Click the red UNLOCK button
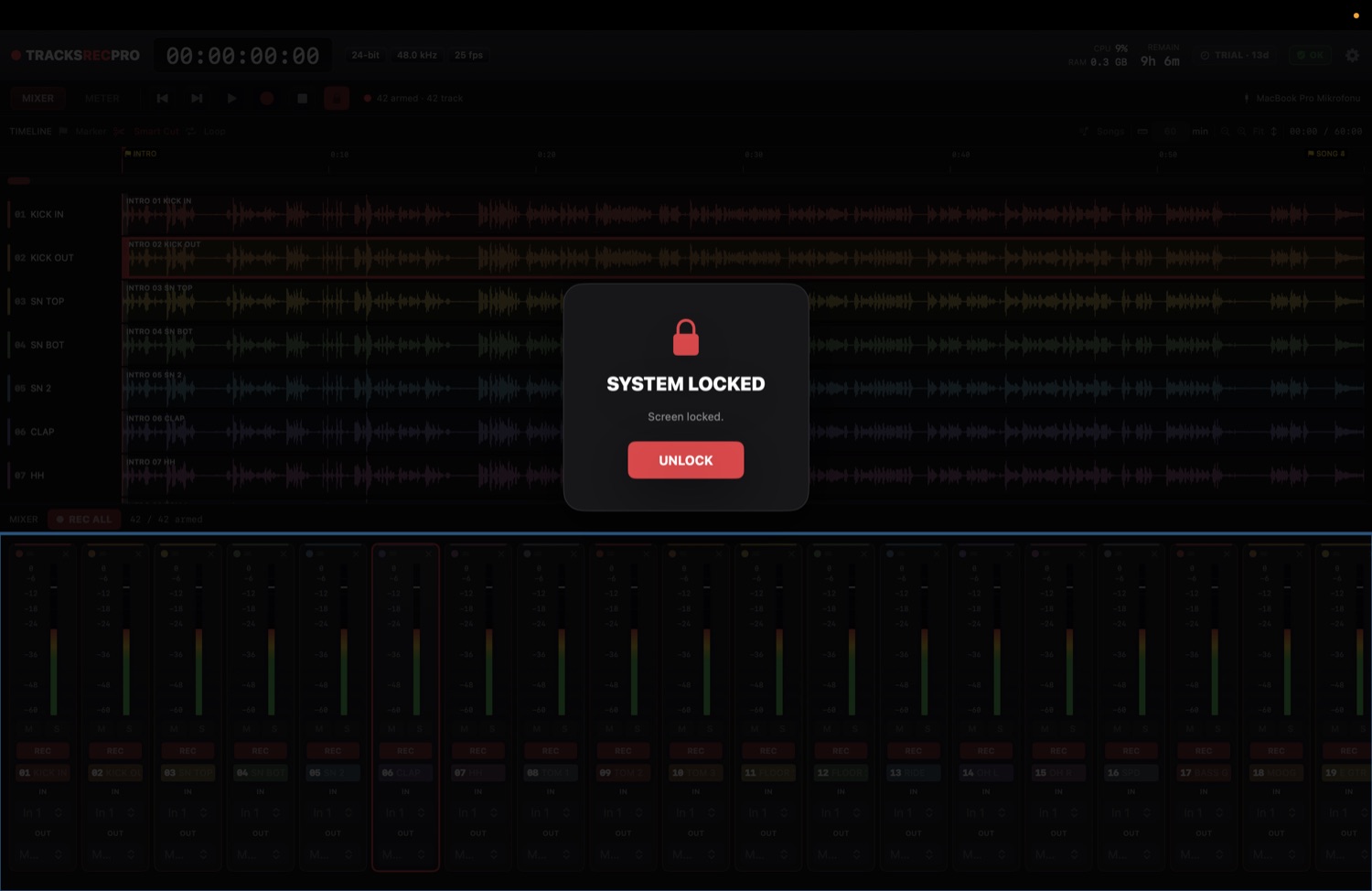 pos(685,460)
